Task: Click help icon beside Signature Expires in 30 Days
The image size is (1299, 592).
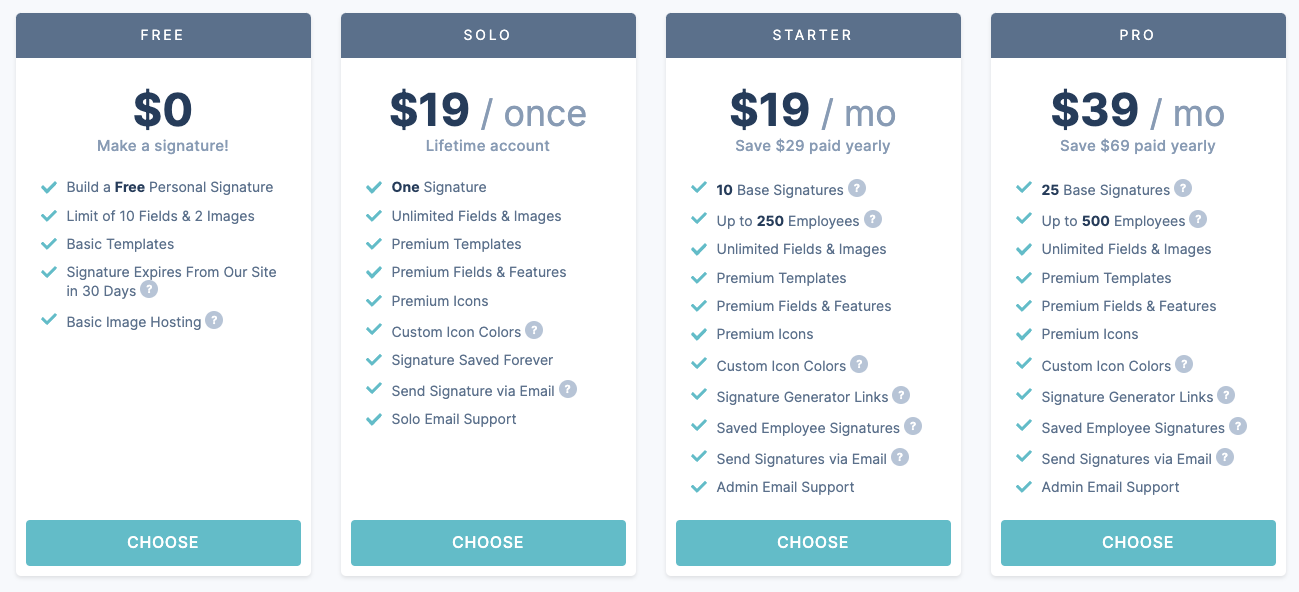Action: 149,290
